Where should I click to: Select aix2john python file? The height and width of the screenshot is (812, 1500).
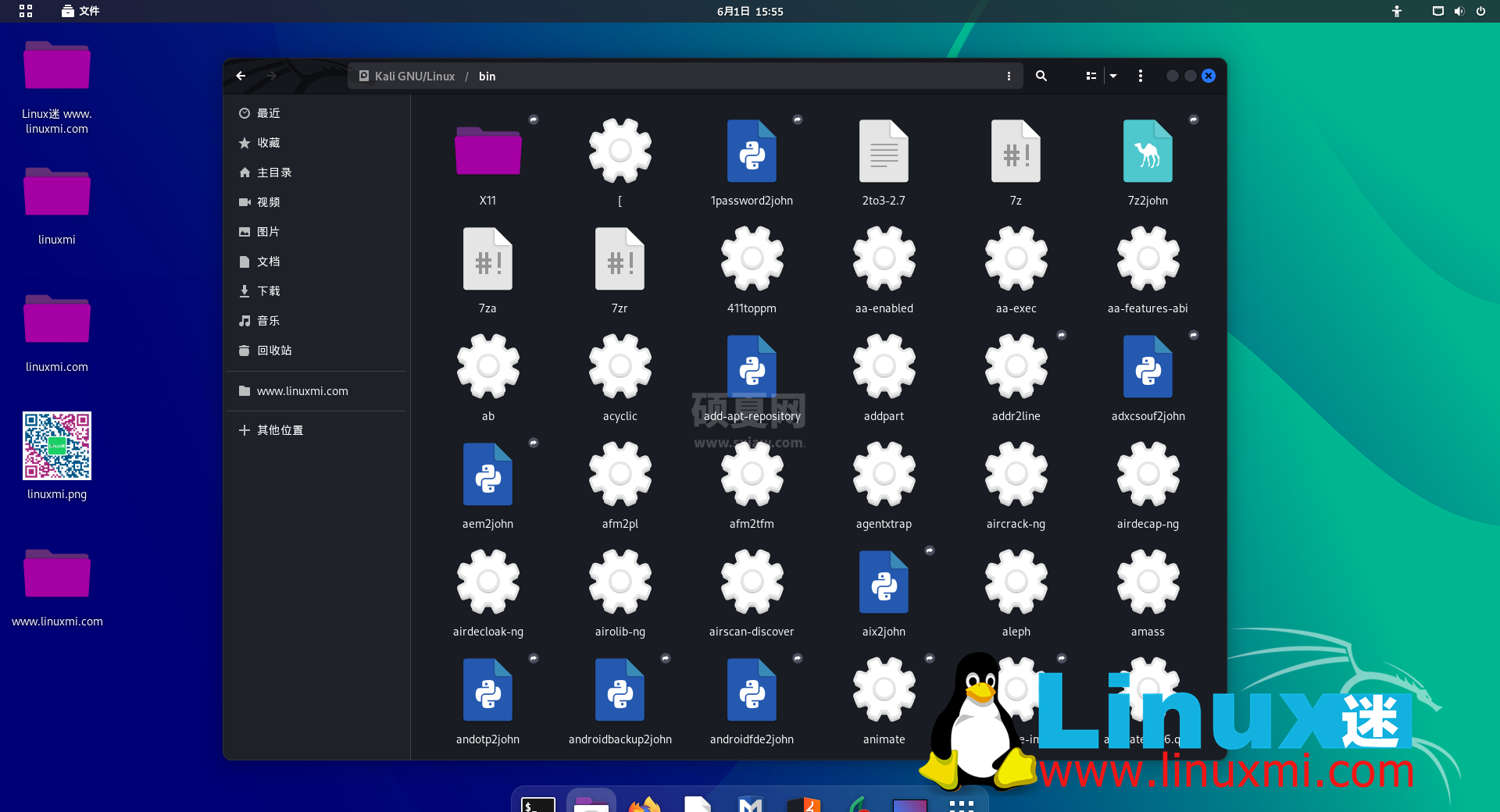[x=884, y=593]
